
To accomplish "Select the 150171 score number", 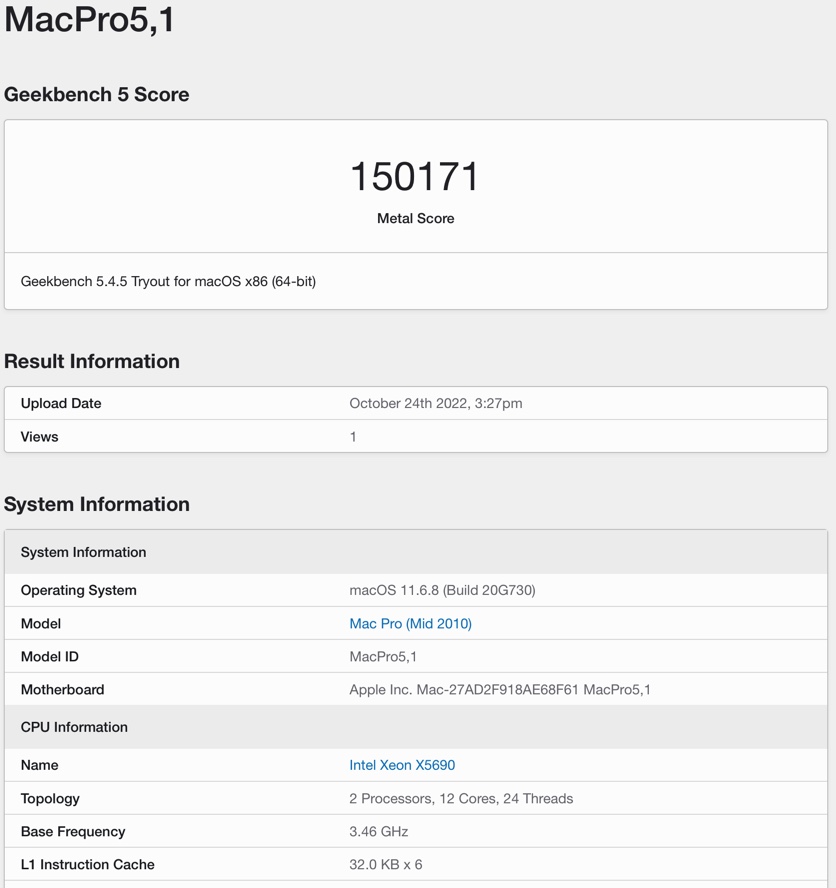I will tap(415, 176).
